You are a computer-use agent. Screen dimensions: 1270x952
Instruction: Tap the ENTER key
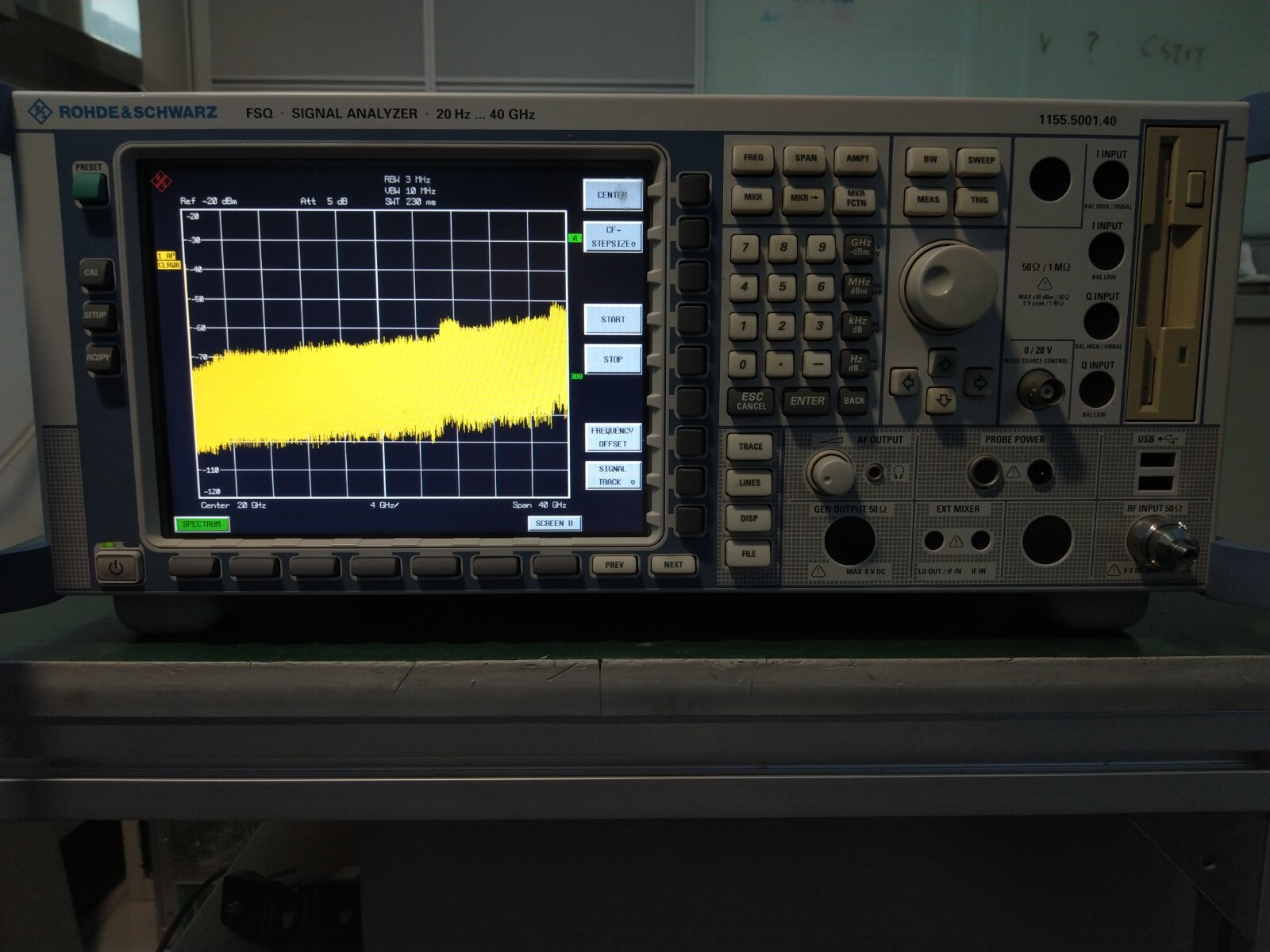pyautogui.click(x=806, y=401)
